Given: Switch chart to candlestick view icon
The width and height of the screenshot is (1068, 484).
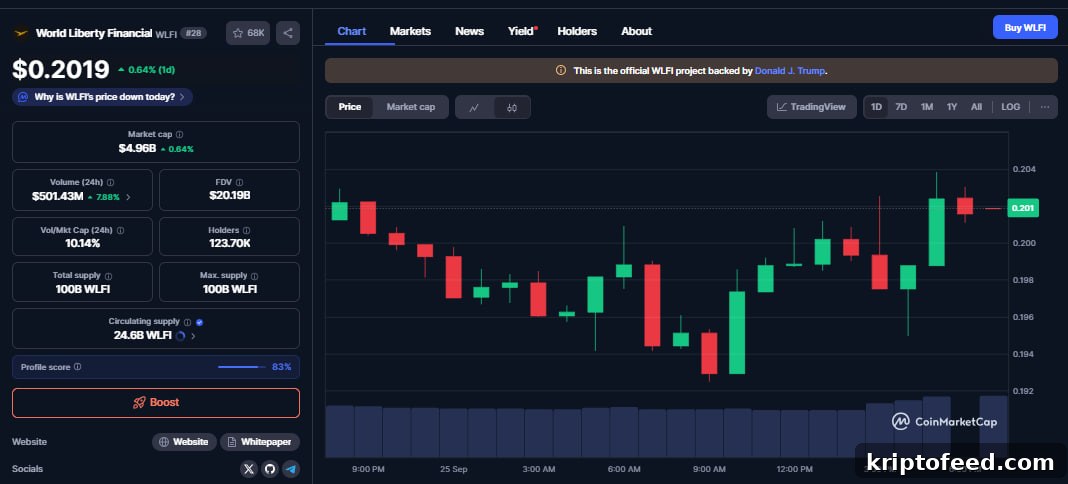Looking at the screenshot, I should pos(512,107).
